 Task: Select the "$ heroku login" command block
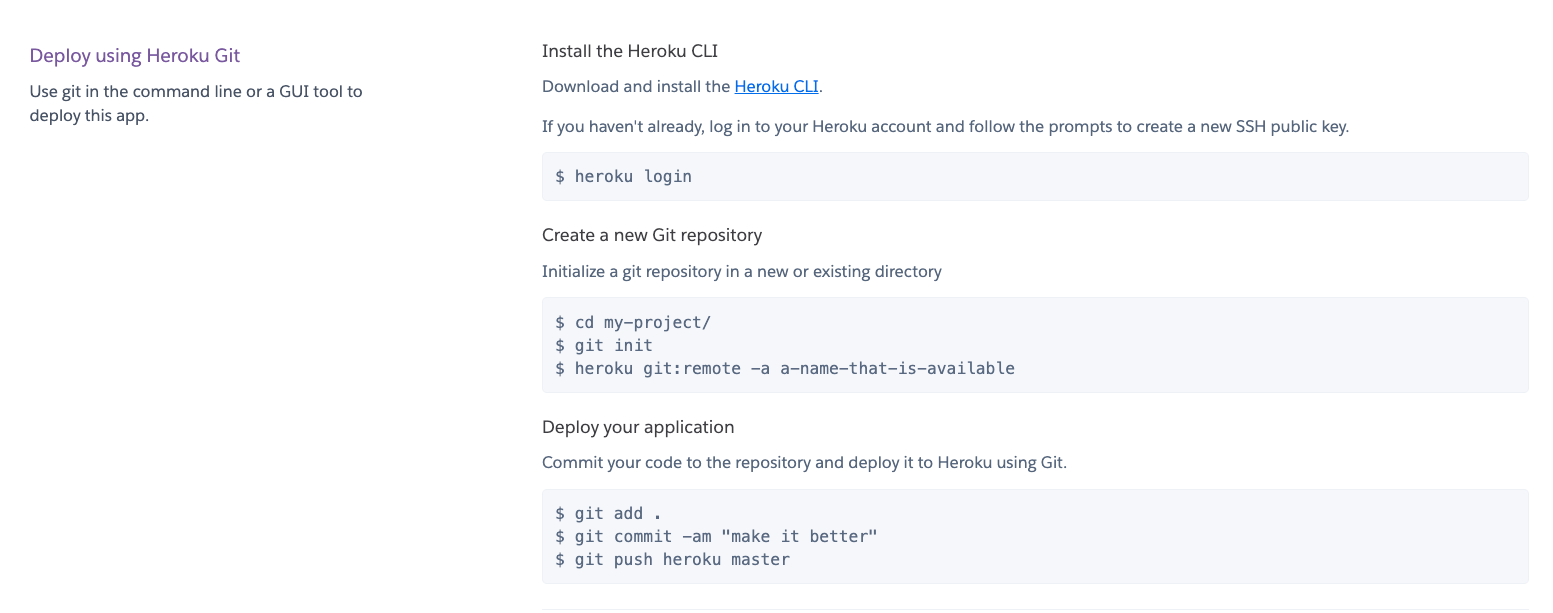click(1035, 176)
